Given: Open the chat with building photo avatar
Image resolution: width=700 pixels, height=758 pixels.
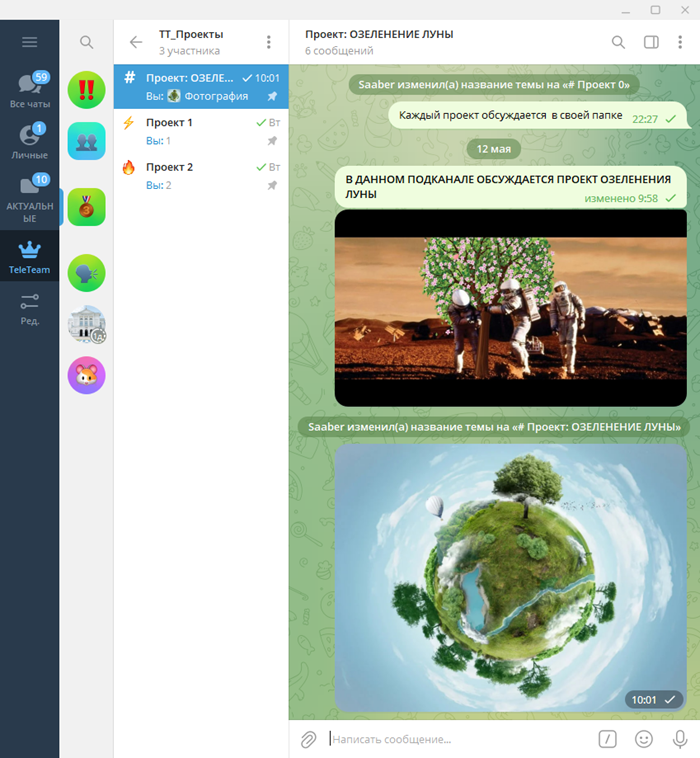Looking at the screenshot, I should (87, 324).
